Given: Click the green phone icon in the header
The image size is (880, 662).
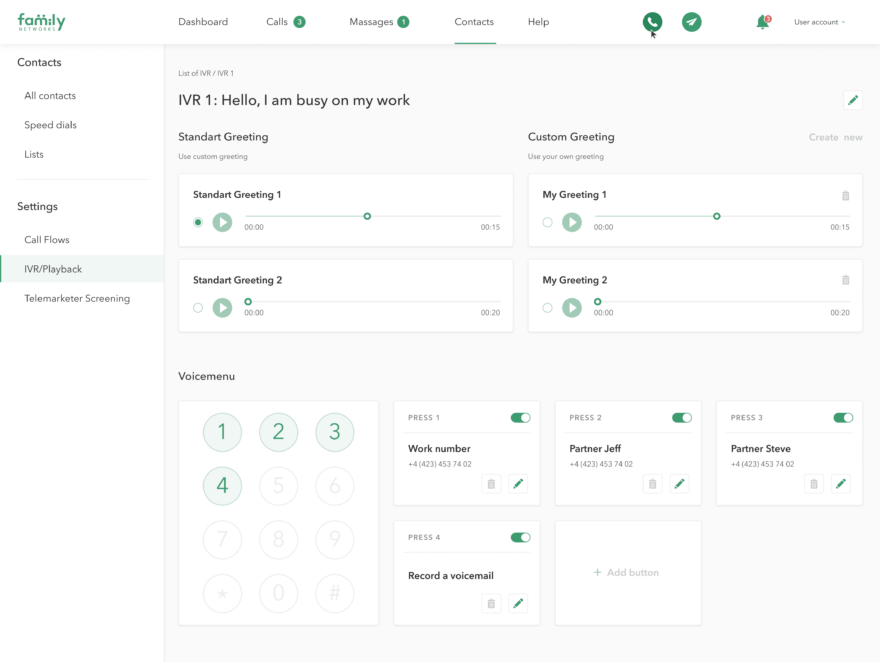Looking at the screenshot, I should (651, 21).
